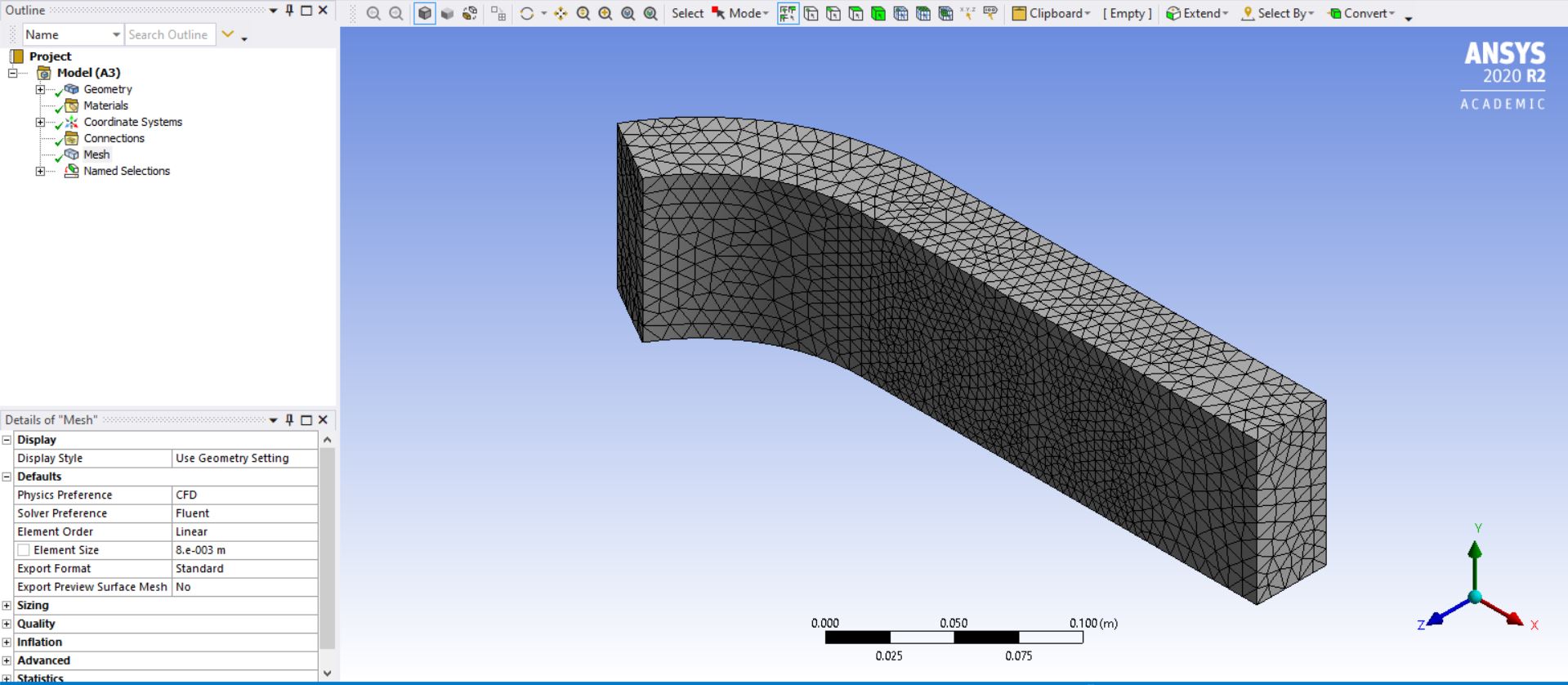Click the Previous View magnifier icon
Image resolution: width=1568 pixels, height=685 pixels.
pos(373,13)
